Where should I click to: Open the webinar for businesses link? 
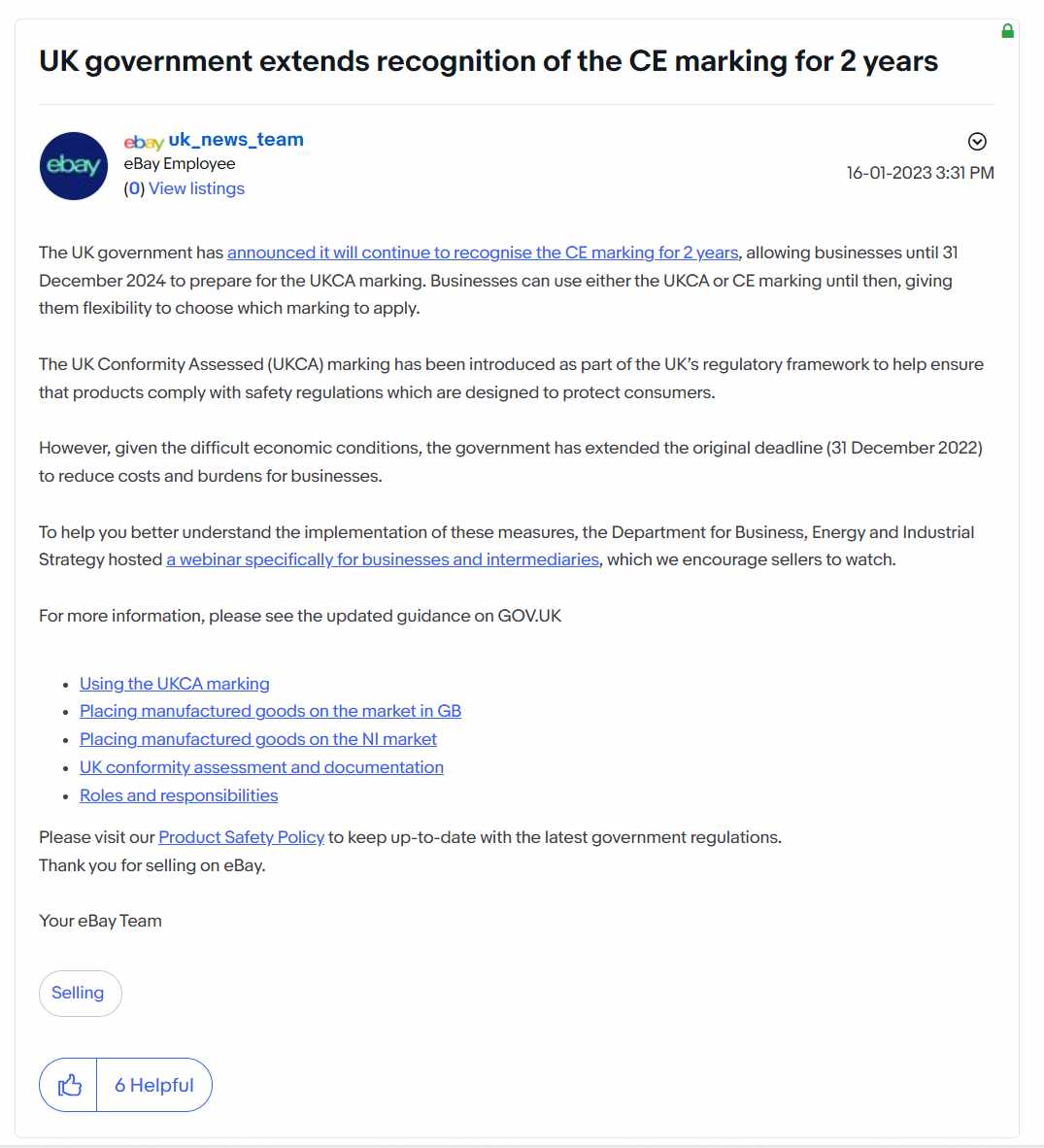(x=383, y=559)
